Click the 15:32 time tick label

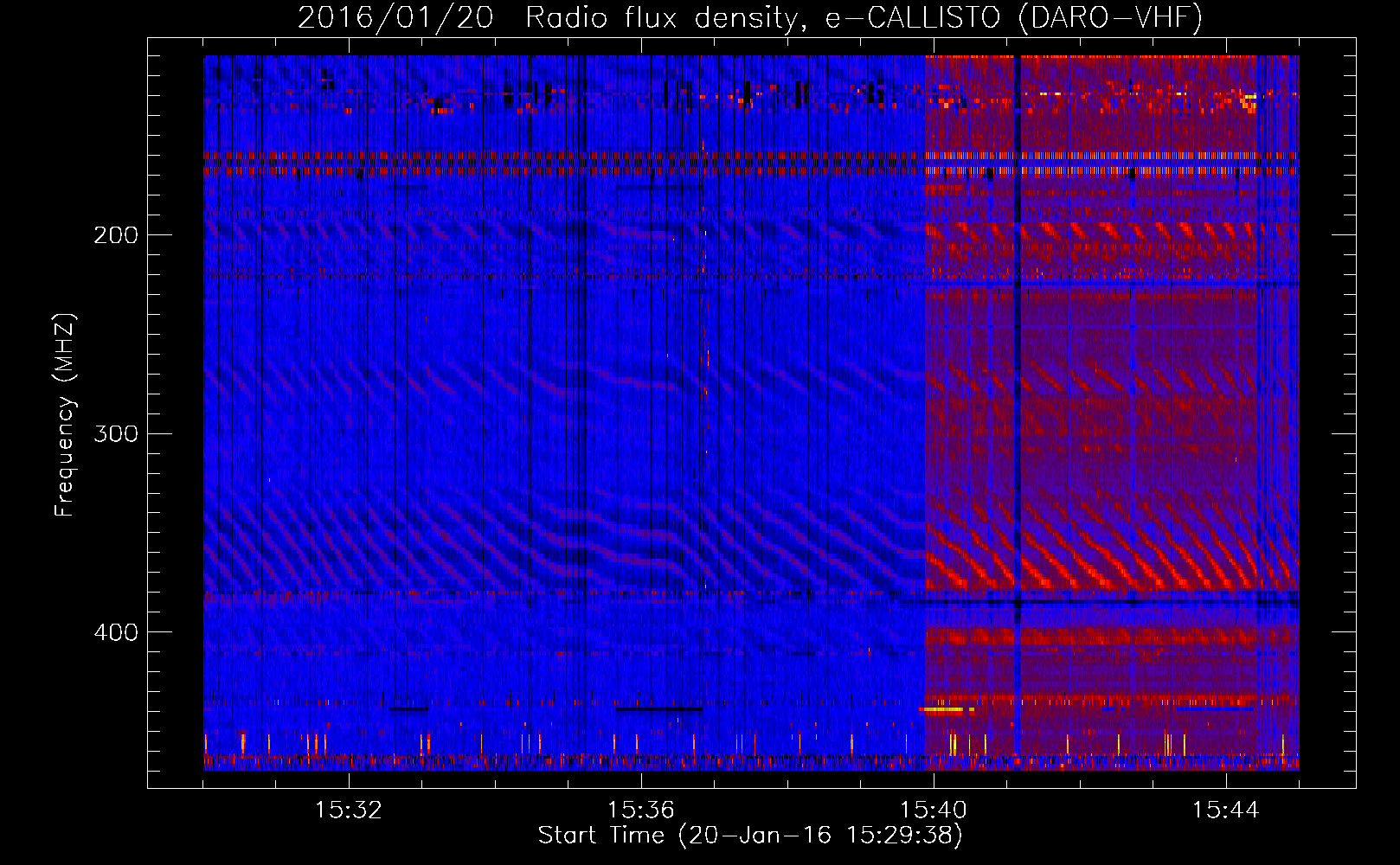click(349, 811)
